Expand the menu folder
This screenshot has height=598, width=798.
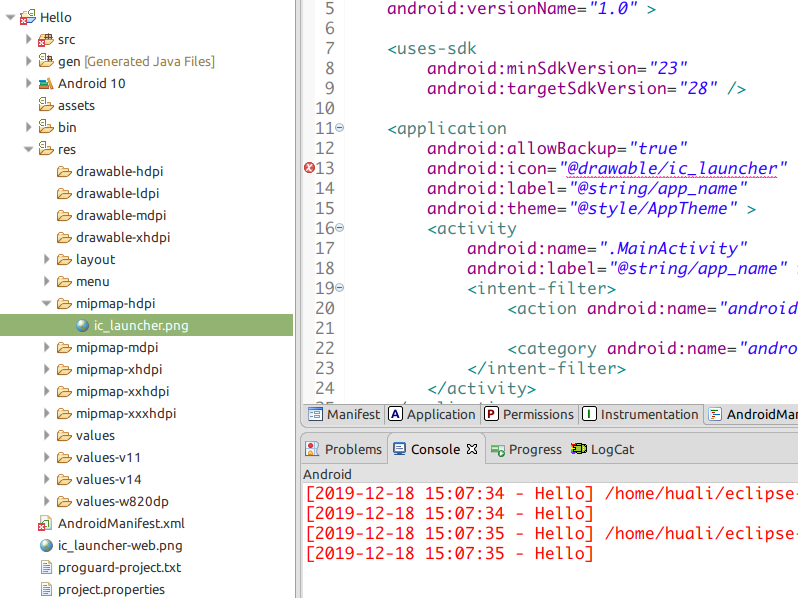pyautogui.click(x=47, y=281)
